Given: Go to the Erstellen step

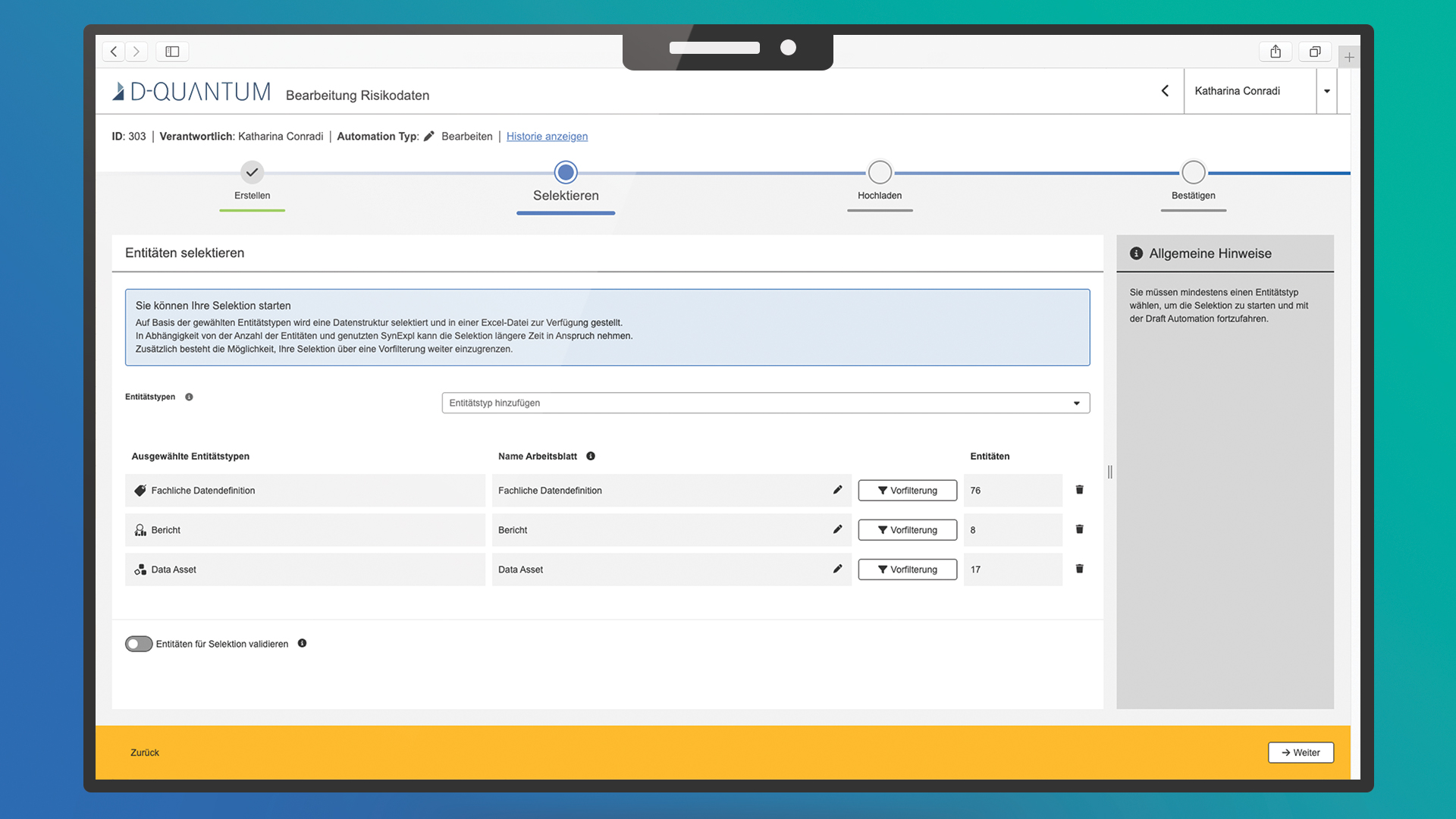Looking at the screenshot, I should pos(252,173).
